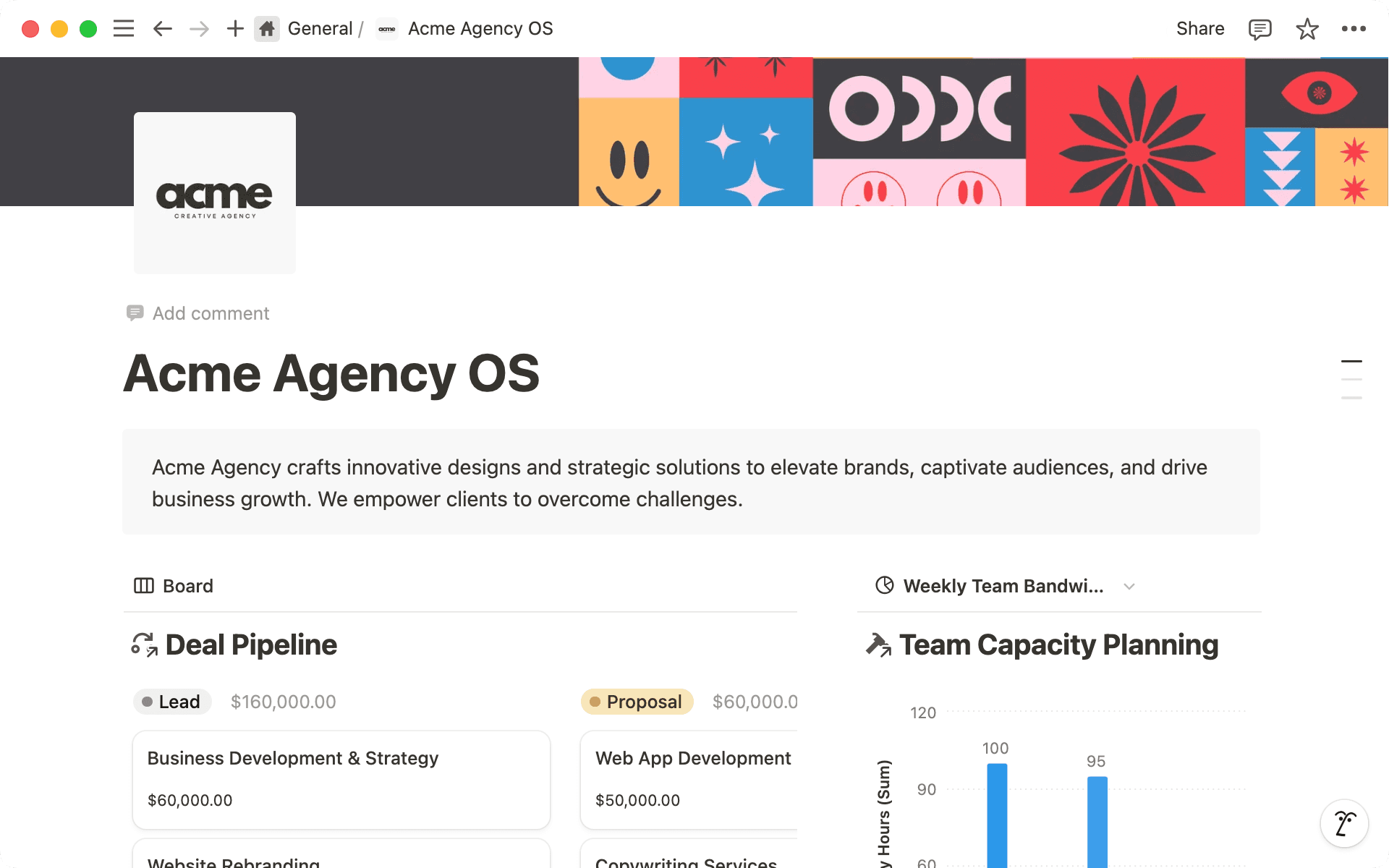Click the home icon in the breadcrumb
1389x868 pixels.
(x=267, y=28)
